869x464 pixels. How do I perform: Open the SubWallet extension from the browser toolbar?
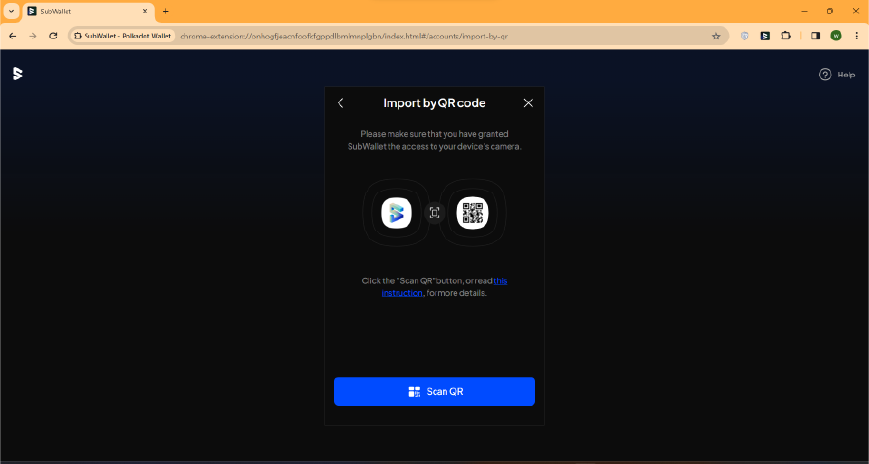point(765,35)
